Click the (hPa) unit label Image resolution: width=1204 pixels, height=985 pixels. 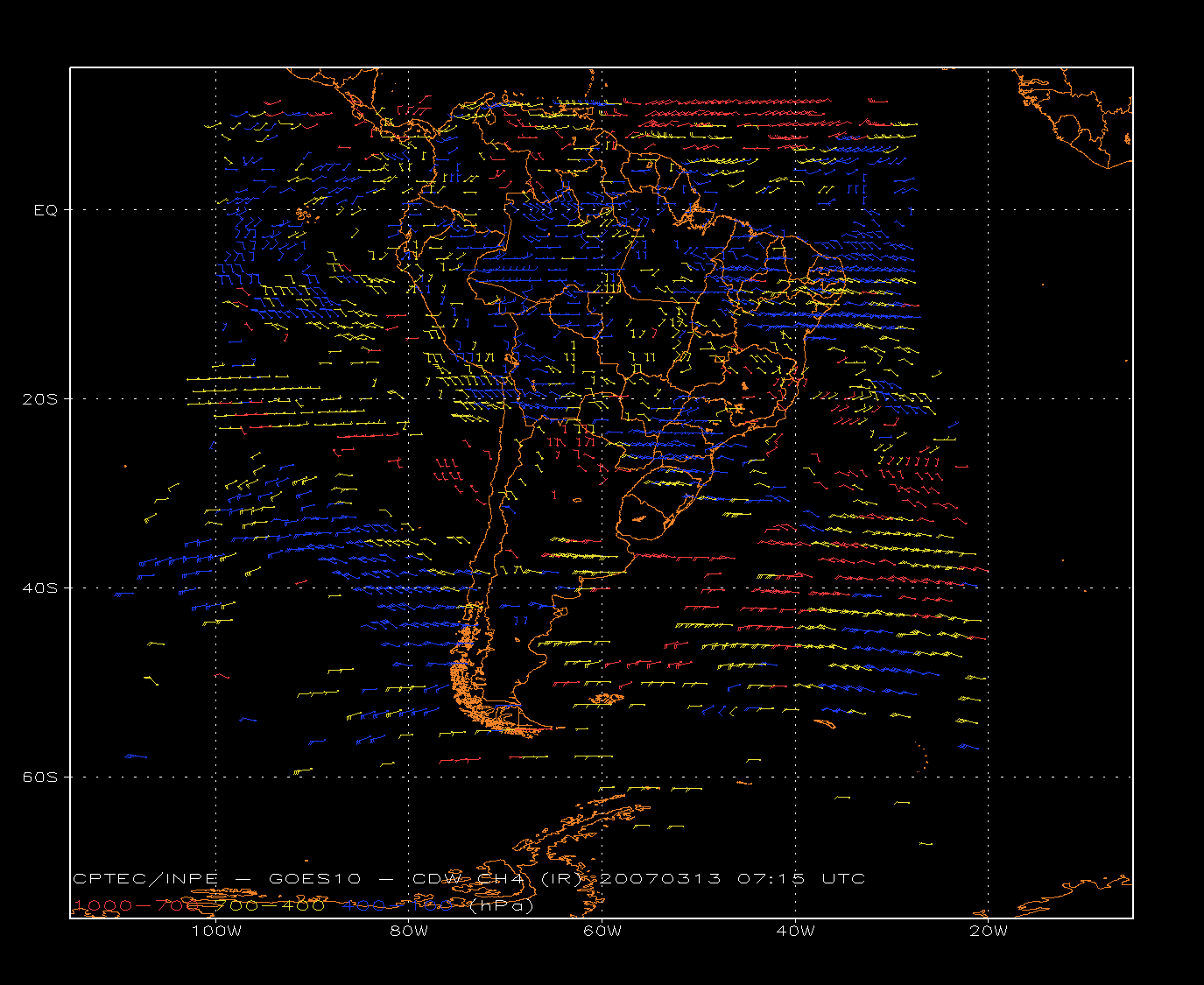[502, 906]
